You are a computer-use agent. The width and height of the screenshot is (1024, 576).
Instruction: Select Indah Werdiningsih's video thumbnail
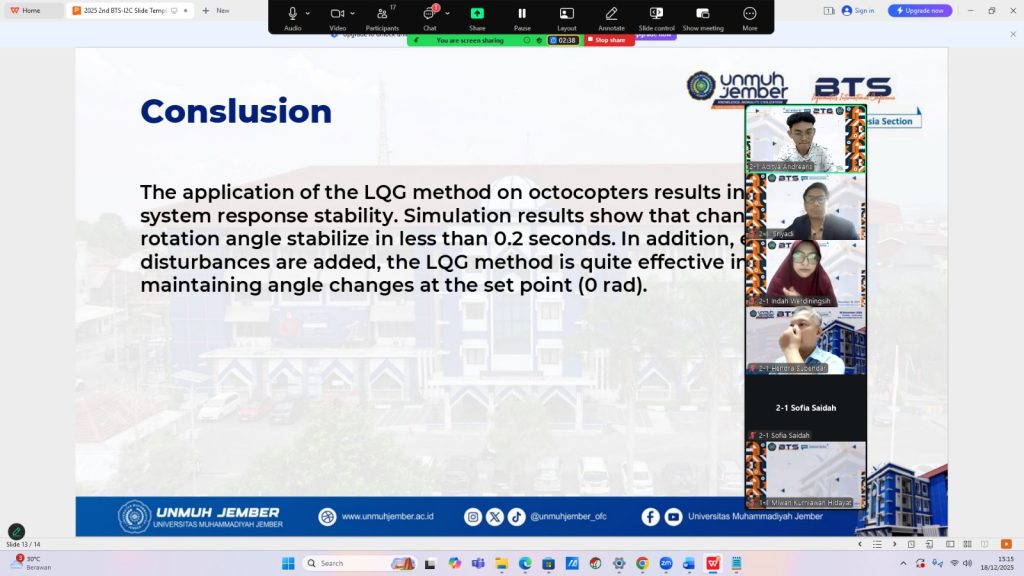[805, 272]
